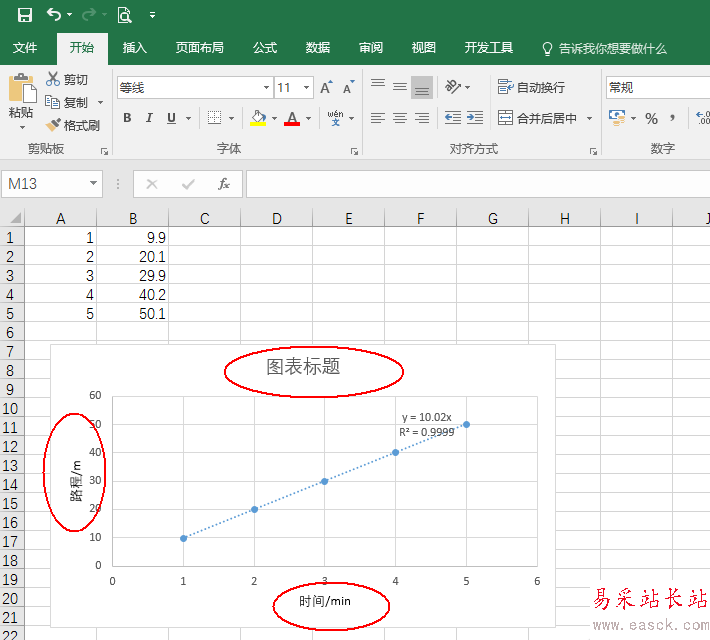Select the horizontal axis title 时间/min
Screen dimensions: 710x640
click(x=325, y=602)
